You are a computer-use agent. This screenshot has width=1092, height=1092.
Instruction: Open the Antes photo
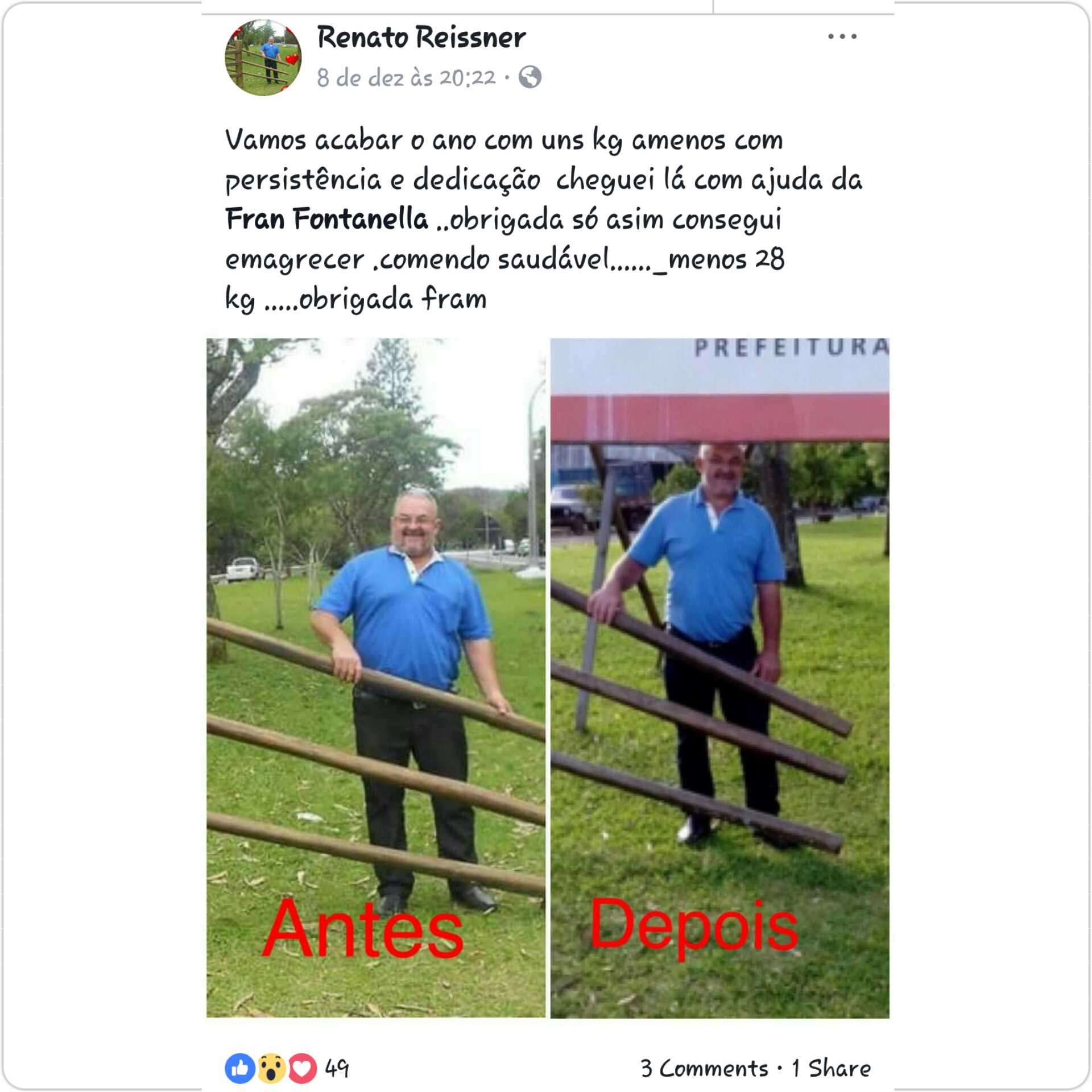375,678
